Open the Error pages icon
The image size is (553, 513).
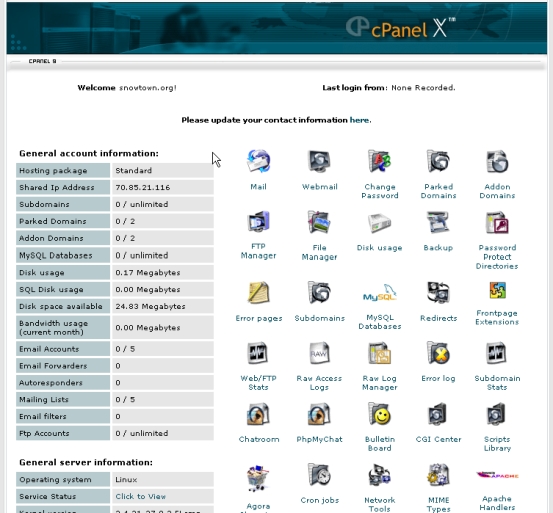(x=259, y=293)
